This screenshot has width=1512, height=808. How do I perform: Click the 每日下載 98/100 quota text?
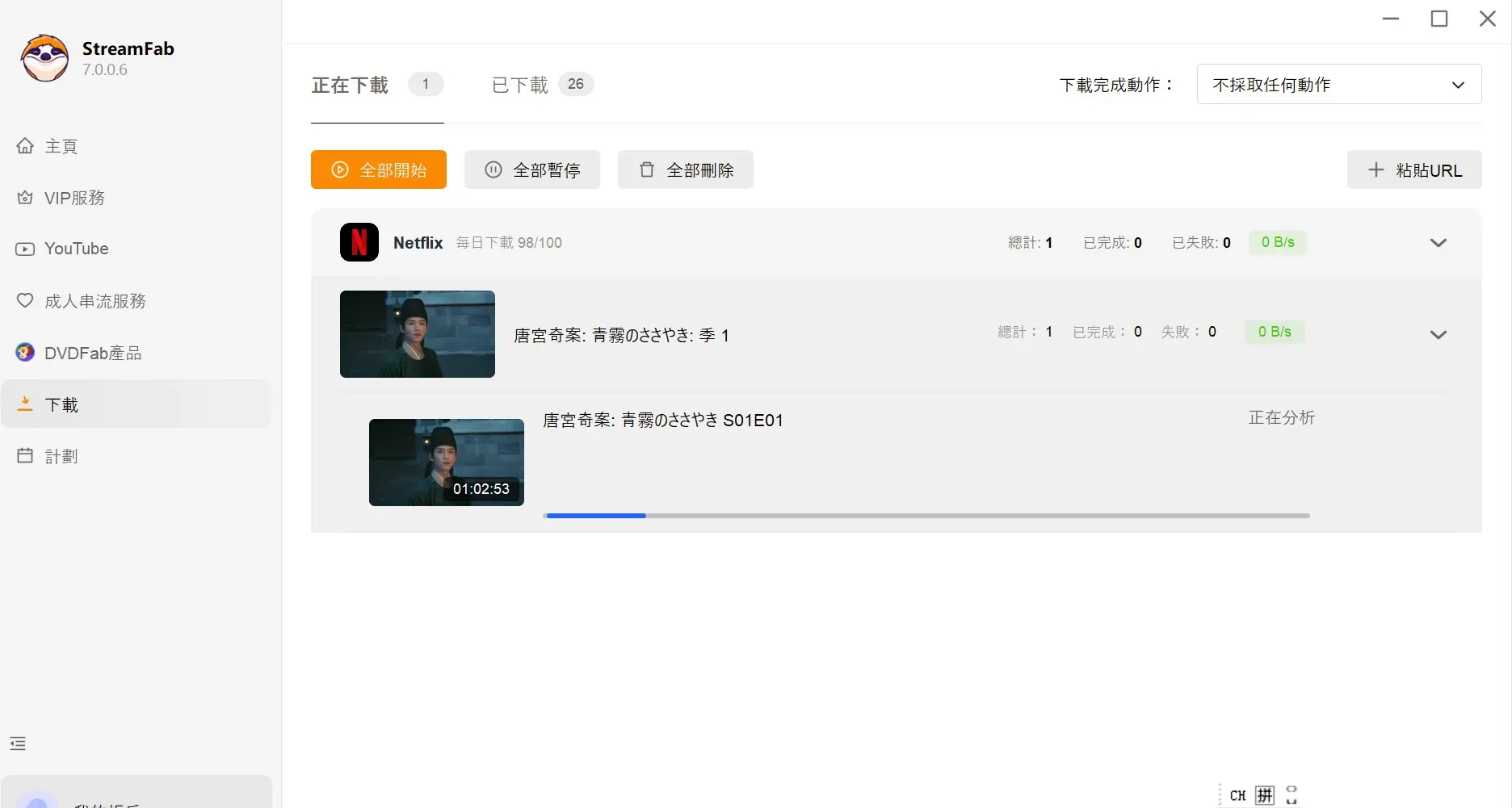(509, 242)
